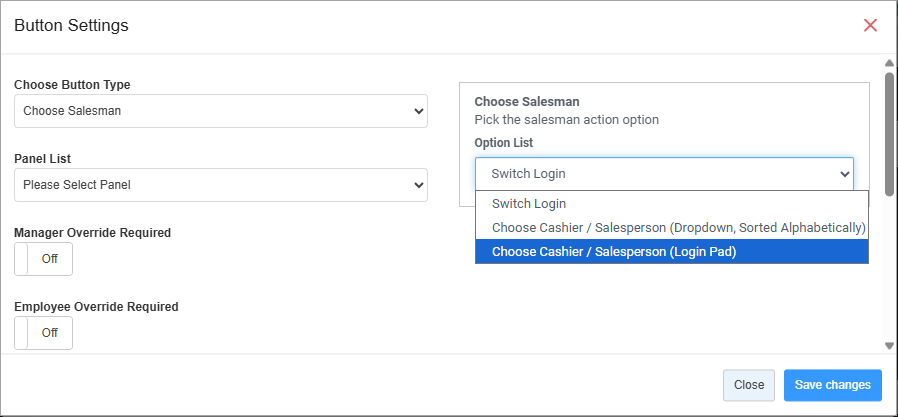This screenshot has width=898, height=417.
Task: Collapse the Option List combo box
Action: tap(664, 173)
